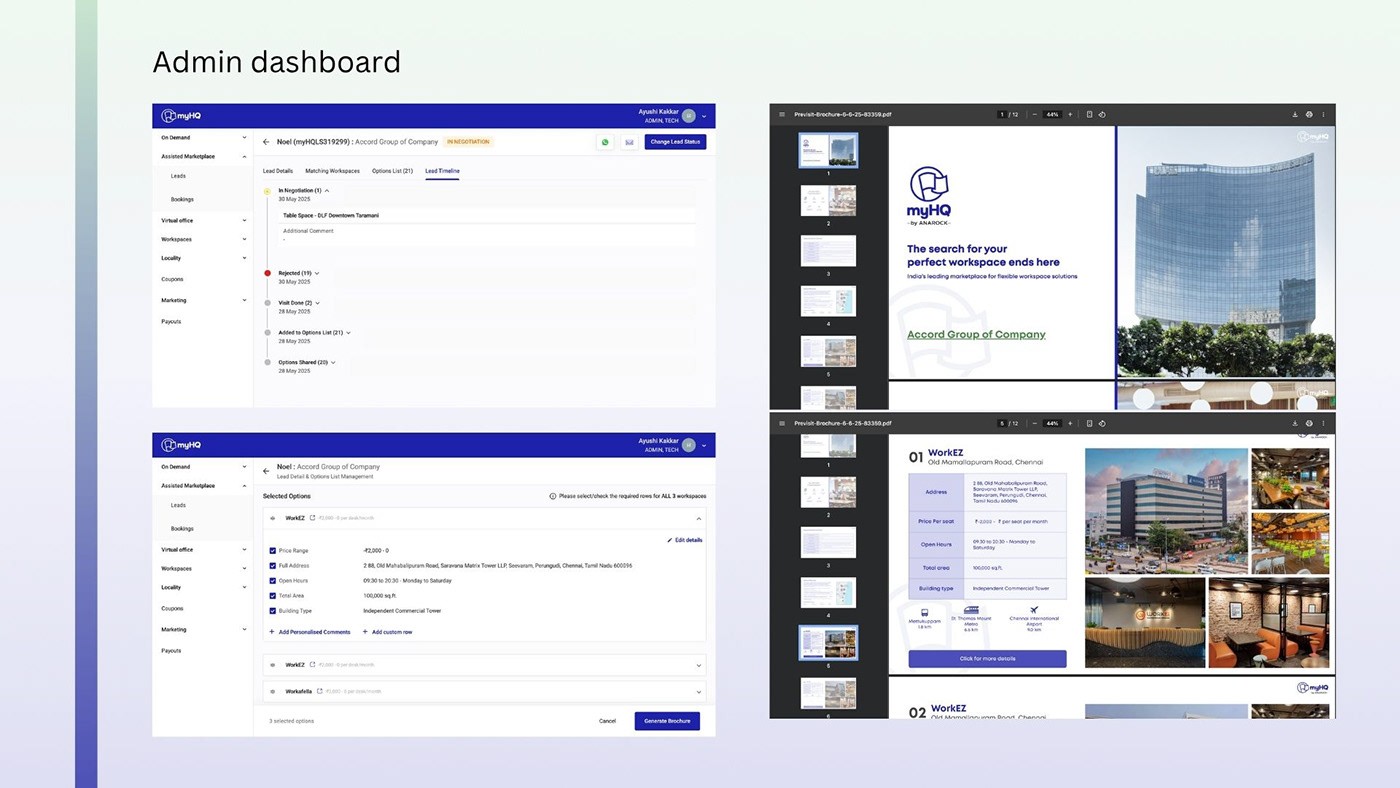Open more options in bottom PDF viewer

coord(1323,423)
